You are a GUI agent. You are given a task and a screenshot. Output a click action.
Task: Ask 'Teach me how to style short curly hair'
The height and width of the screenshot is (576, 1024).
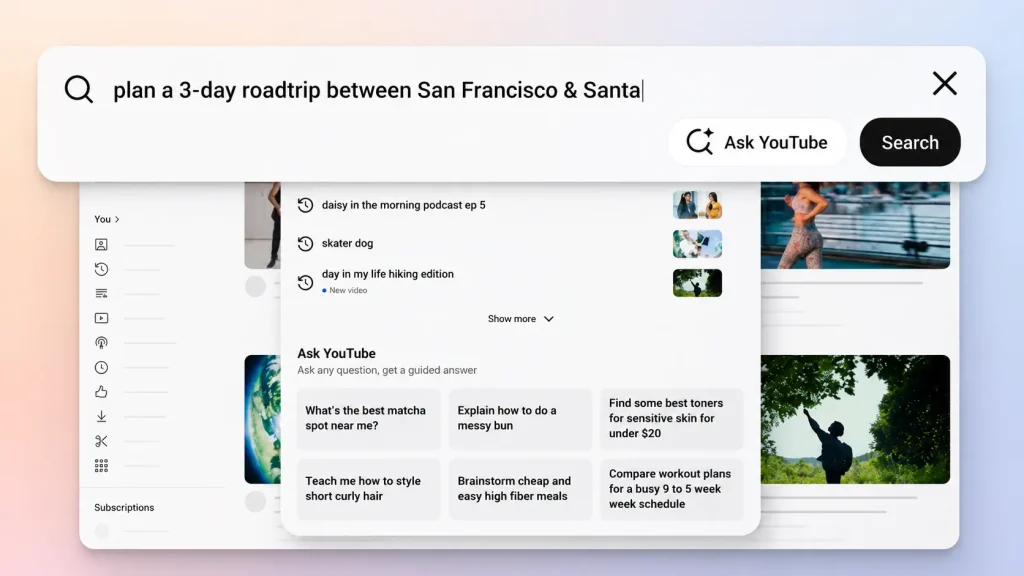(x=369, y=489)
